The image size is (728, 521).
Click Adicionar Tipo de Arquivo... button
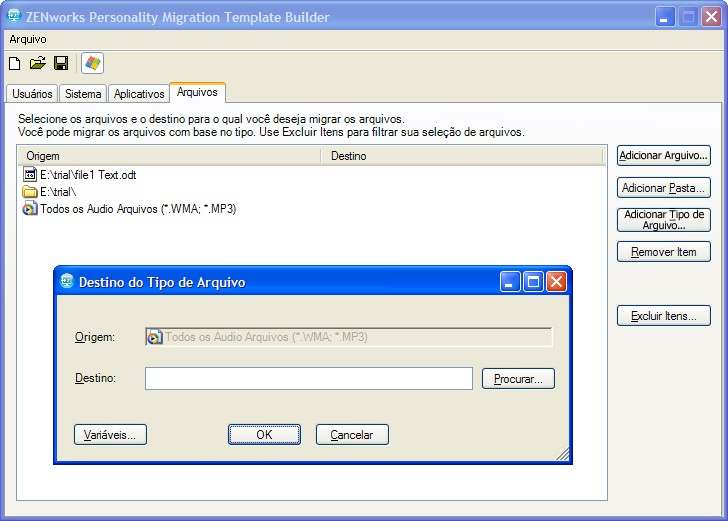point(663,220)
